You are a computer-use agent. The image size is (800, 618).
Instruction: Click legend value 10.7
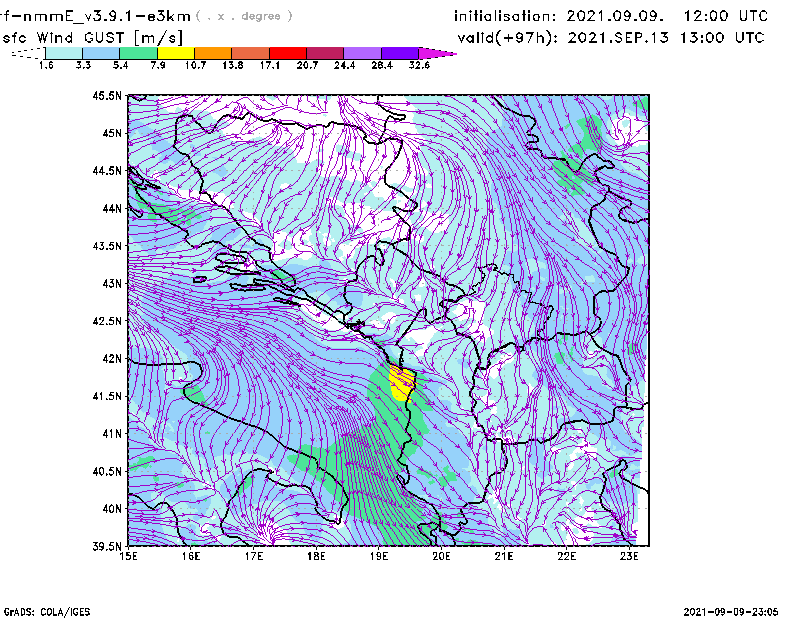tap(195, 65)
